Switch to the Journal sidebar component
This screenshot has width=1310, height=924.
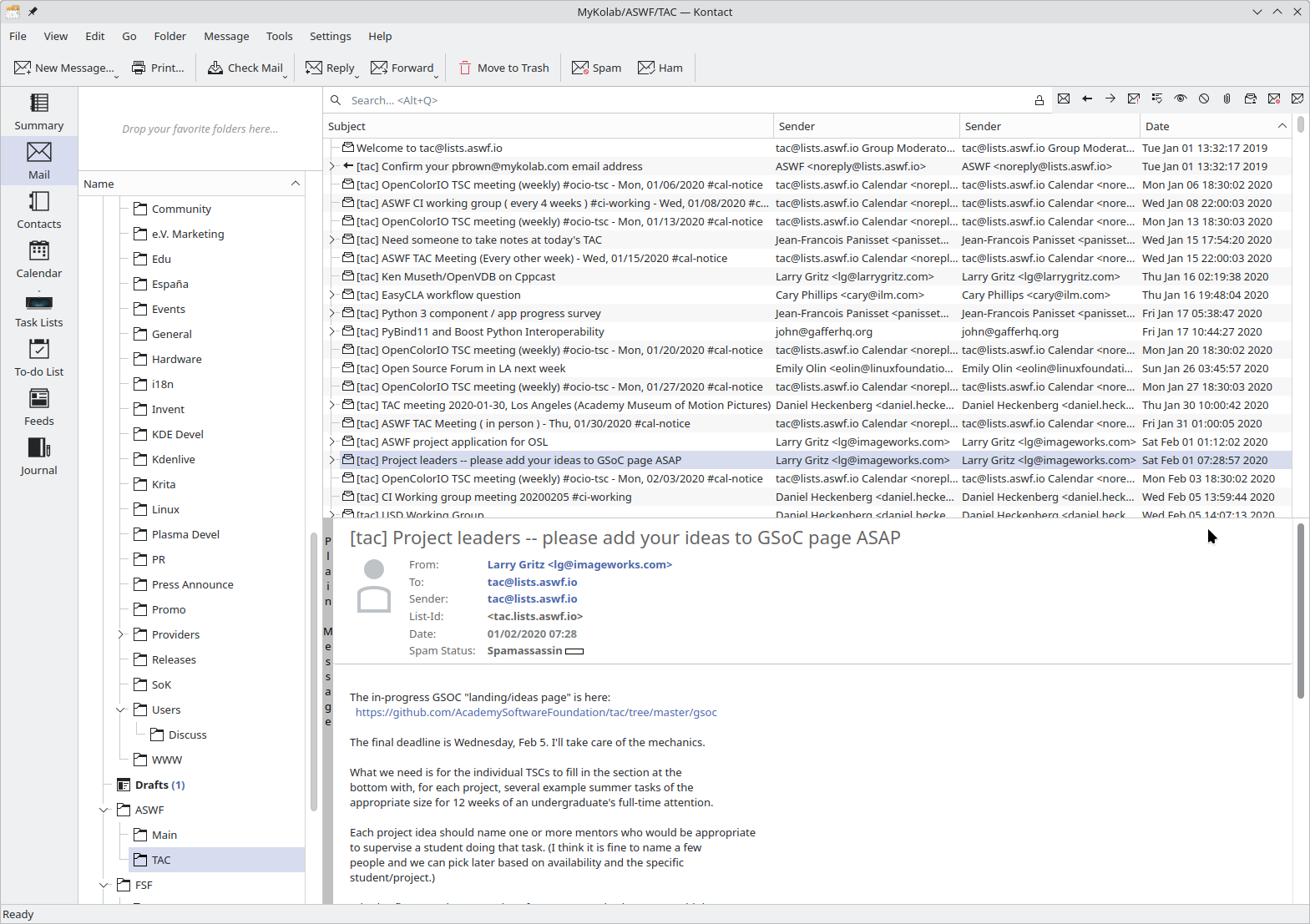39,456
